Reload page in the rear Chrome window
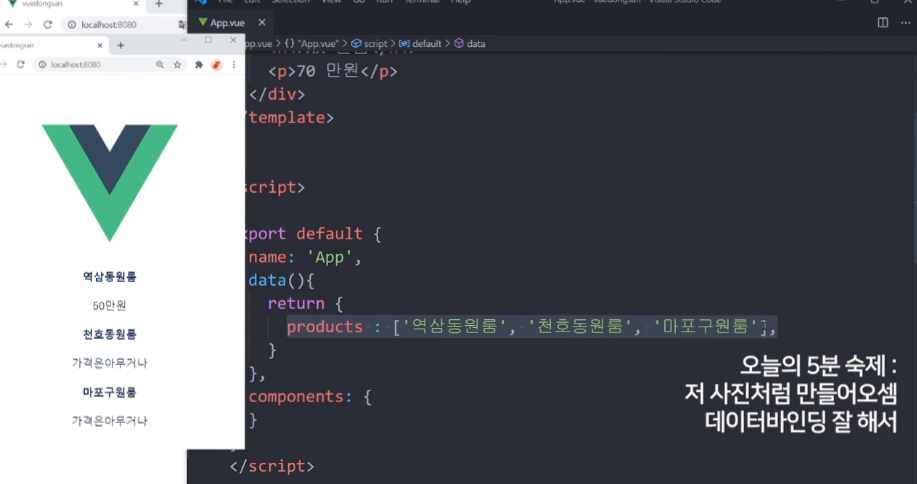Image resolution: width=917 pixels, height=484 pixels. coord(48,25)
